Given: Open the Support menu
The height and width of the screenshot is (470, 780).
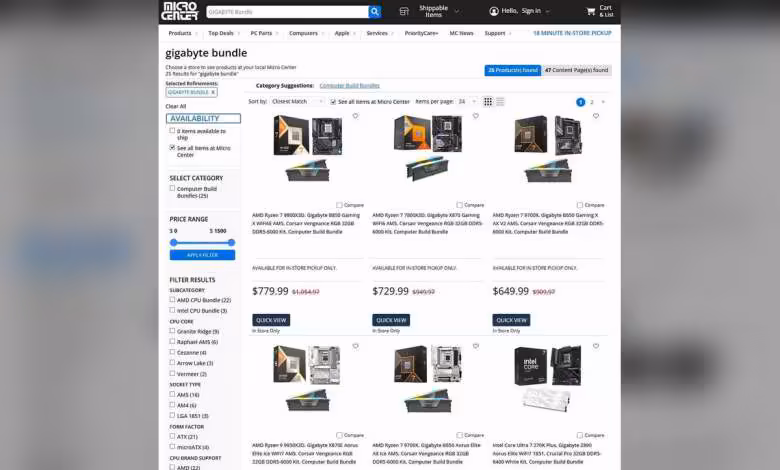Looking at the screenshot, I should [x=497, y=33].
